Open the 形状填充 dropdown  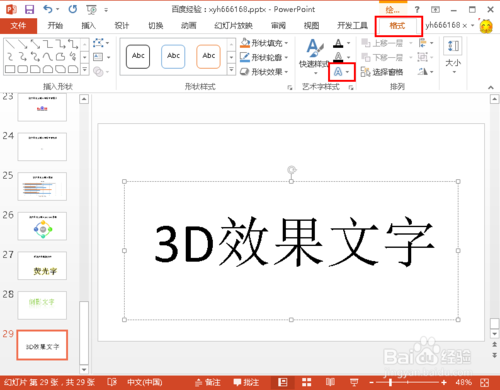pyautogui.click(x=264, y=43)
